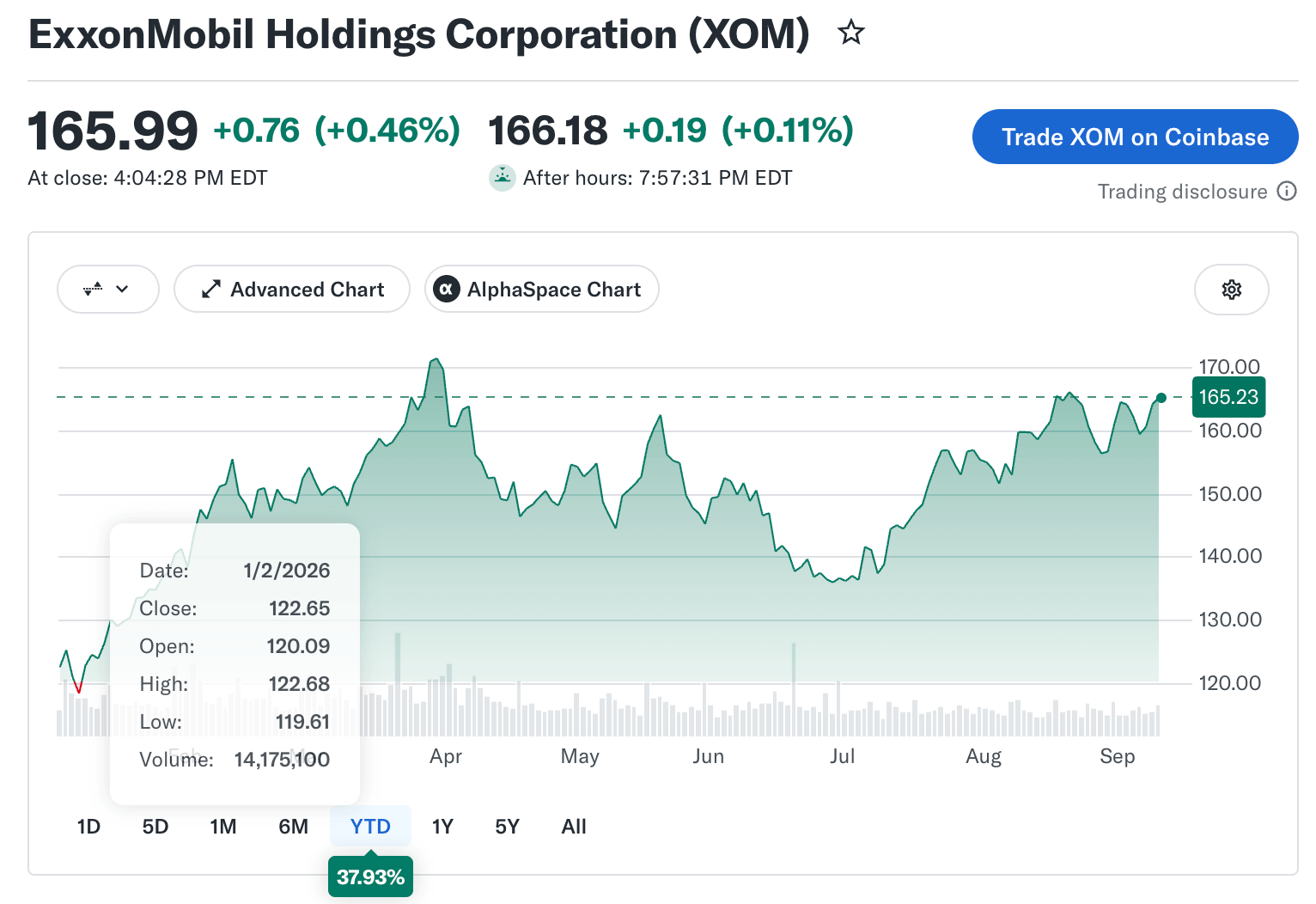This screenshot has height=904, width=1316.
Task: Click Trade XOM on Coinbase
Action: 1135,137
